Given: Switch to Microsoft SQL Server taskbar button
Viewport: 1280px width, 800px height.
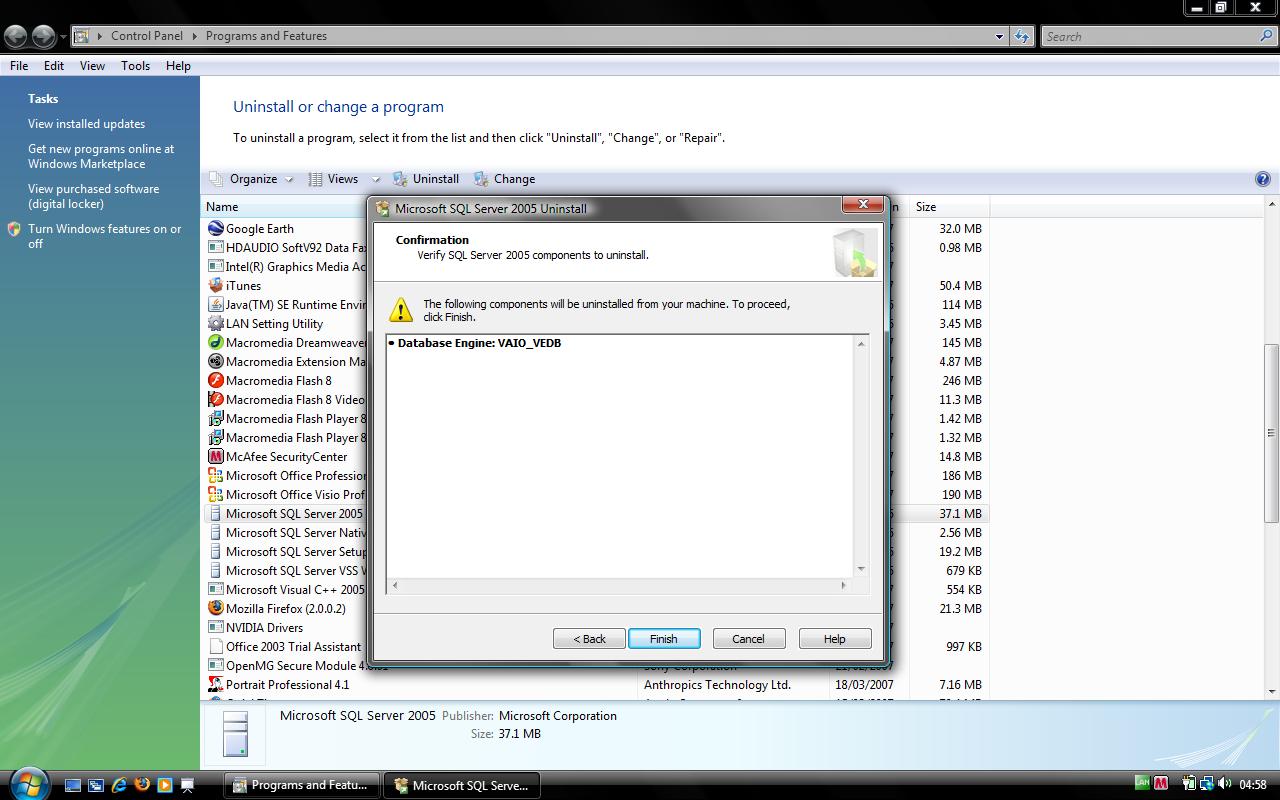Looking at the screenshot, I should pos(463,785).
